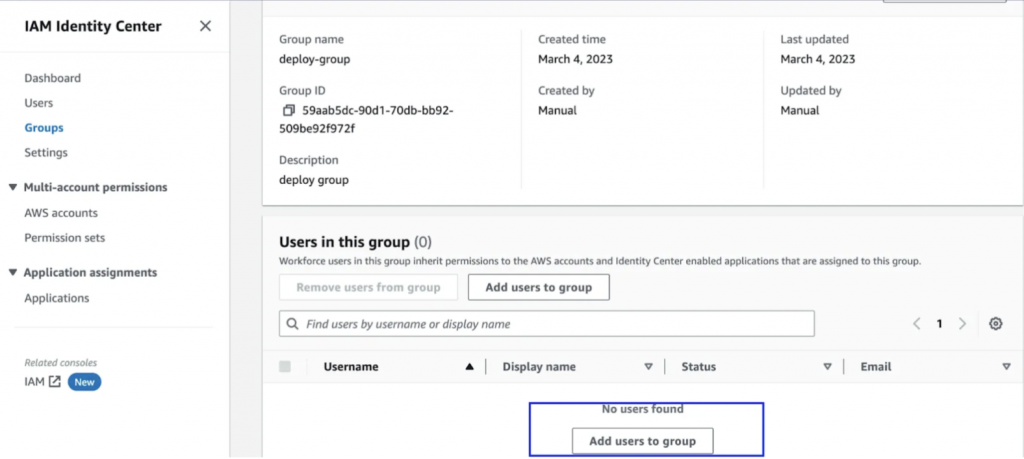1024x459 pixels.
Task: Copy the Group ID to clipboard
Action: tap(288, 110)
